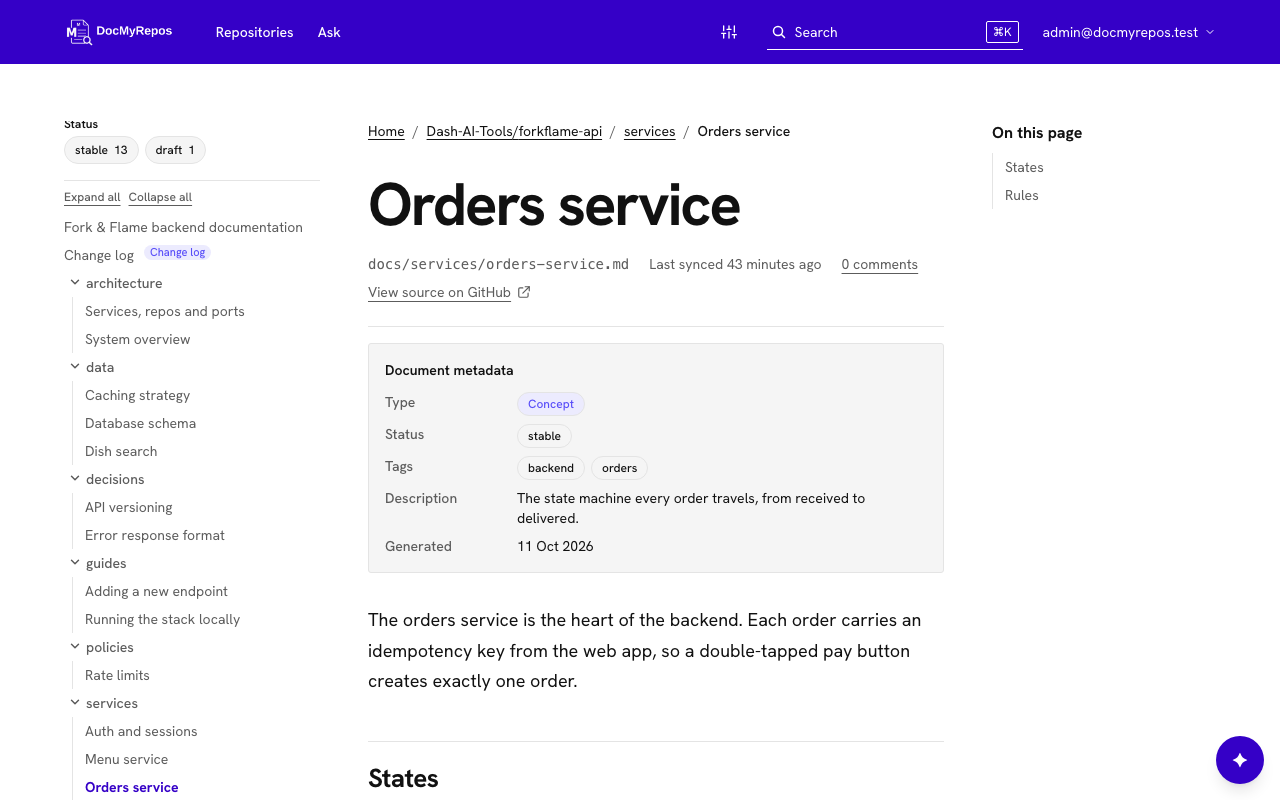Click the Orders service breadcrumb text
The height and width of the screenshot is (800, 1280).
744,131
